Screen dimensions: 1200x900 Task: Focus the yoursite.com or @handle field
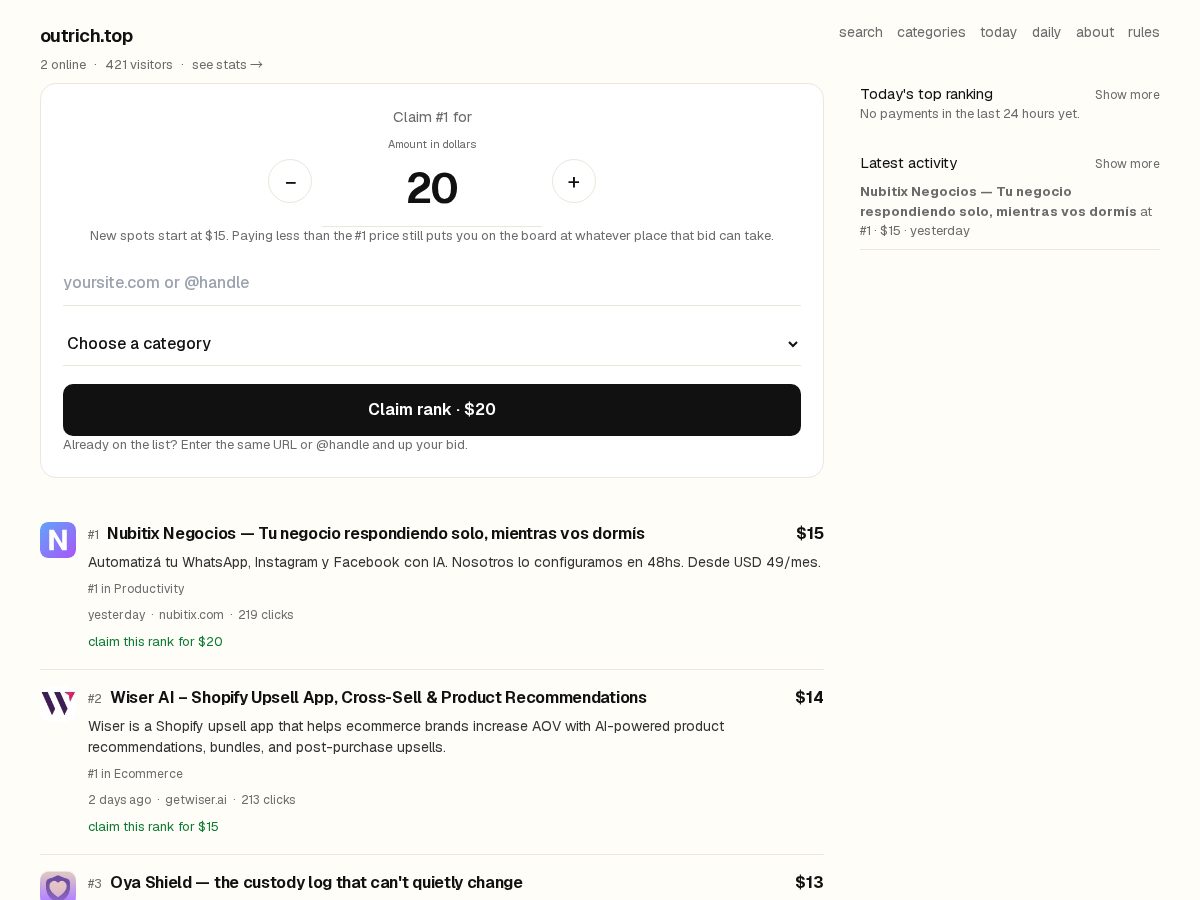[432, 283]
